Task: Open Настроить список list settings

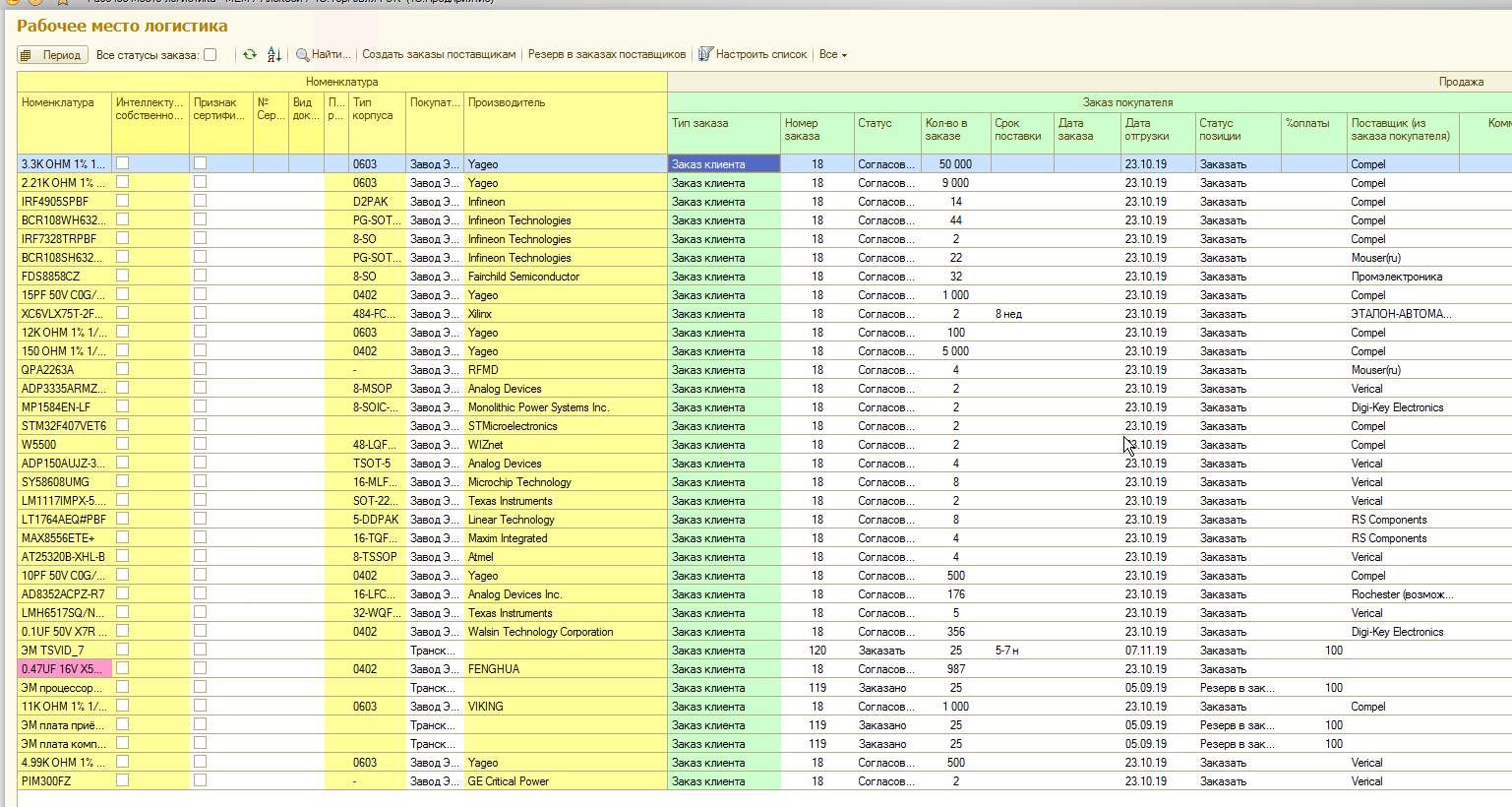Action: 753,55
